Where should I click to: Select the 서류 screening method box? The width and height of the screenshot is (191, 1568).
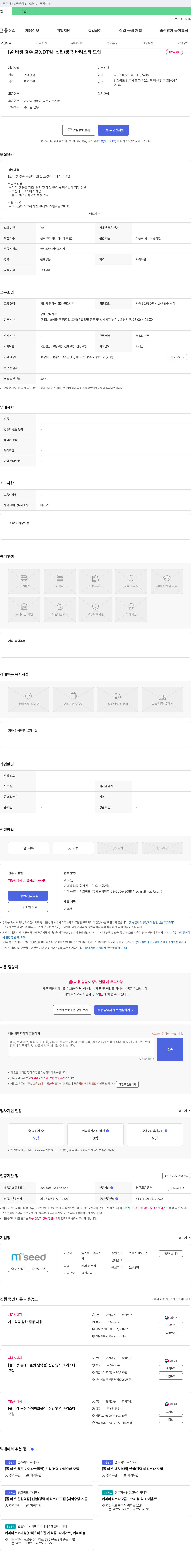[x=29, y=848]
